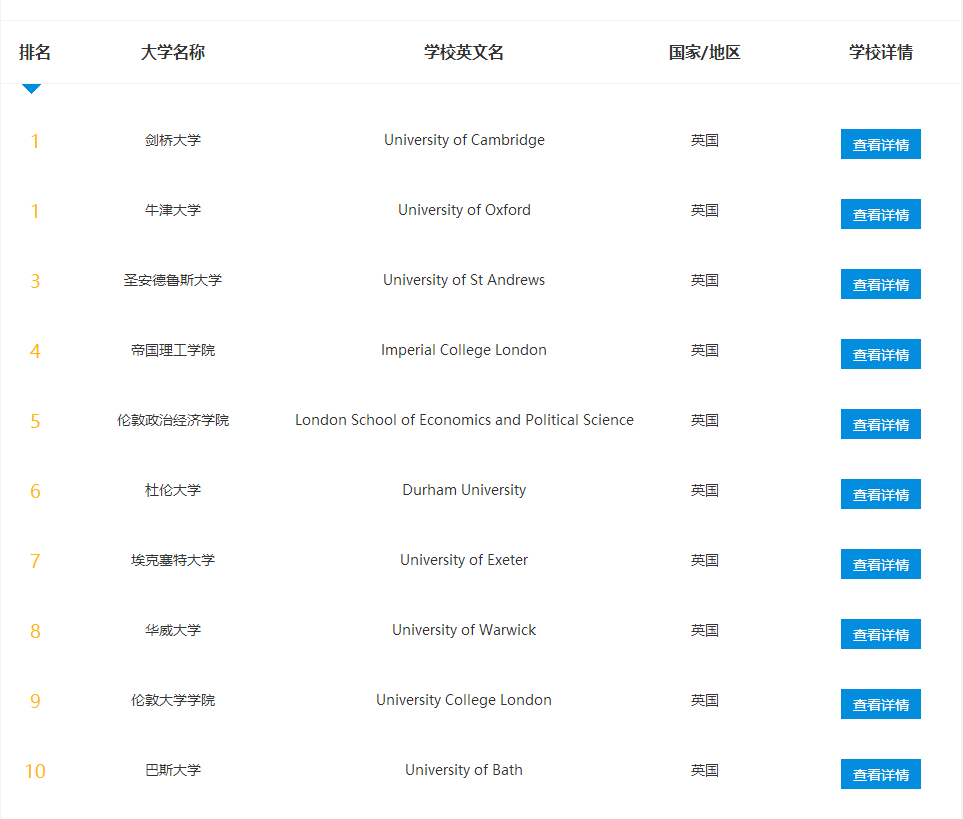Screen dimensions: 963x819
Task: Click 英国 in the University of Warwick row
Action: [704, 631]
